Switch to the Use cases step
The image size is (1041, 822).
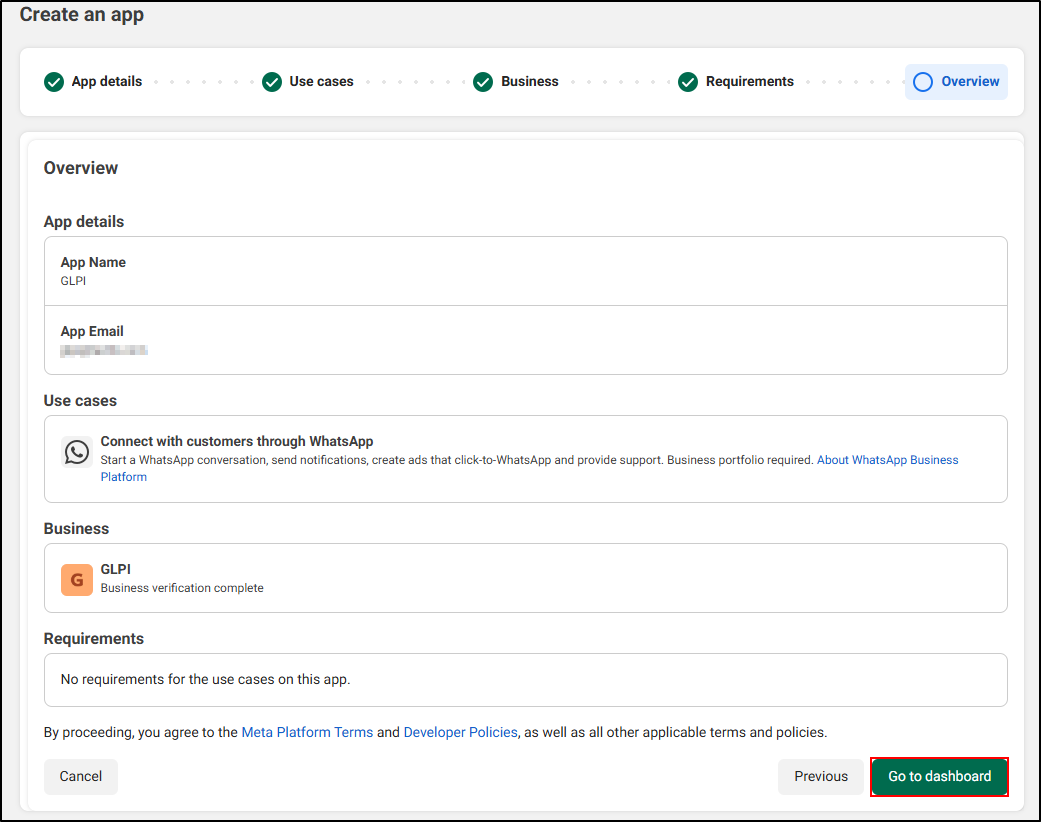point(321,82)
